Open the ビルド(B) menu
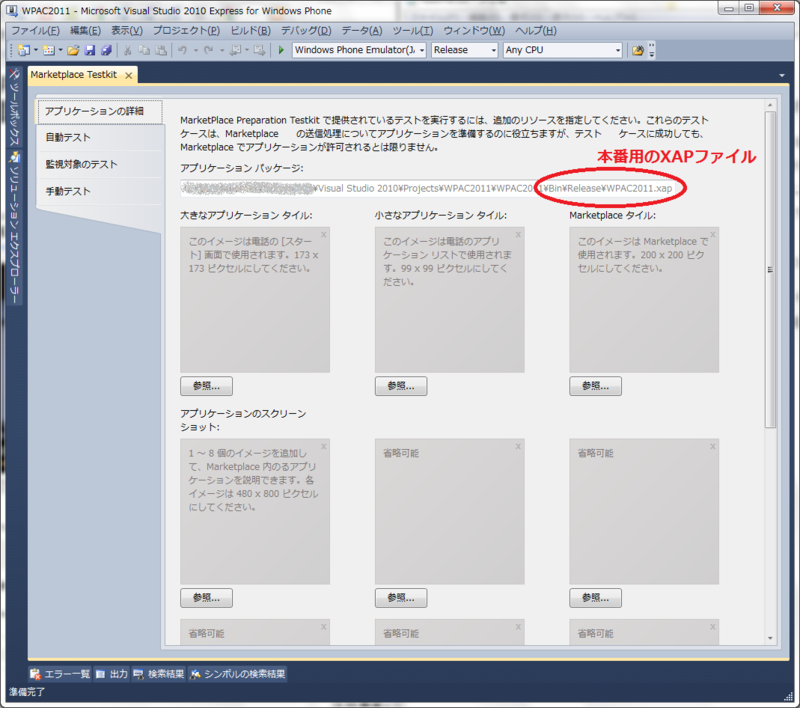Image resolution: width=800 pixels, height=708 pixels. 251,31
